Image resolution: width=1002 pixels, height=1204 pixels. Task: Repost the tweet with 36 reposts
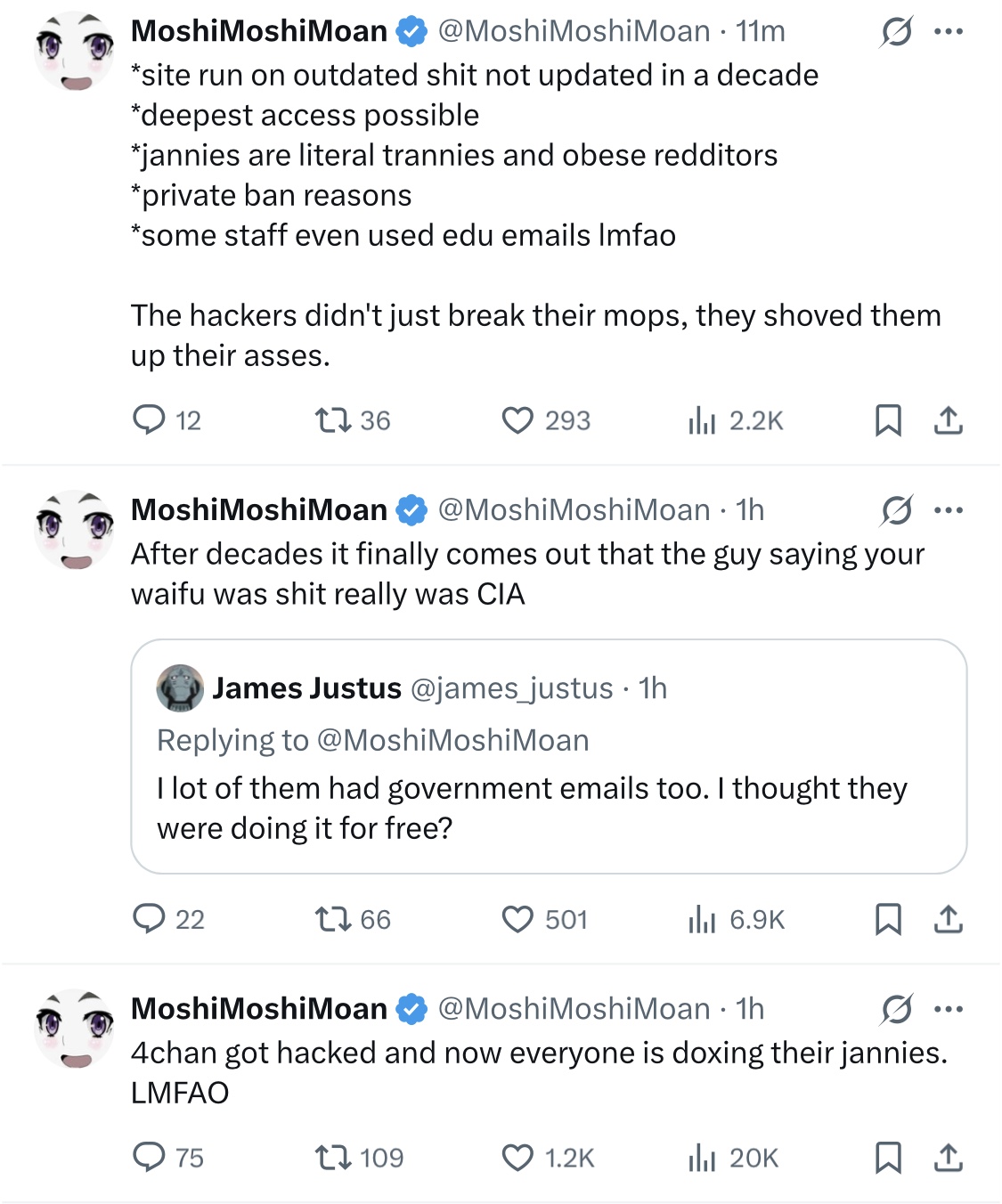(x=333, y=419)
